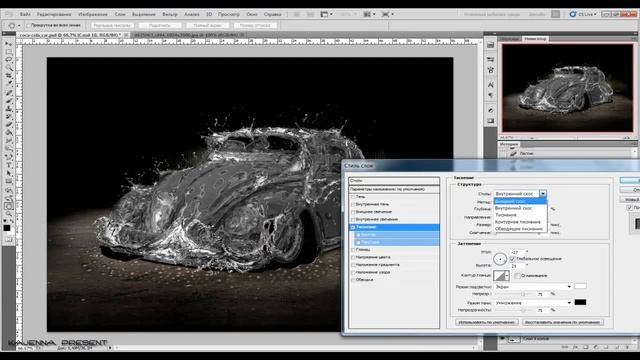Select the Move tool
Viewport: 640px width, 360px height.
tap(8, 44)
